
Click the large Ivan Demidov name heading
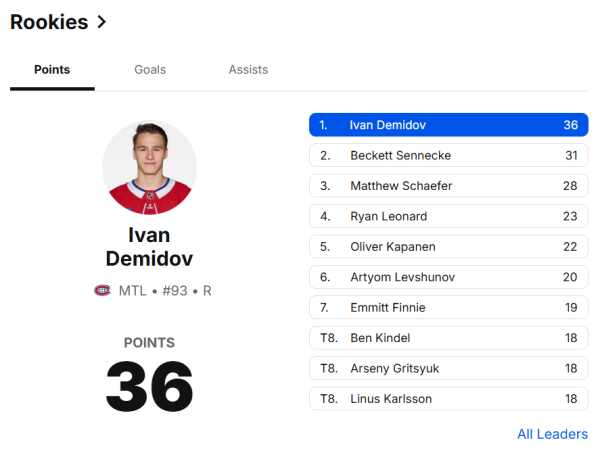click(x=149, y=247)
